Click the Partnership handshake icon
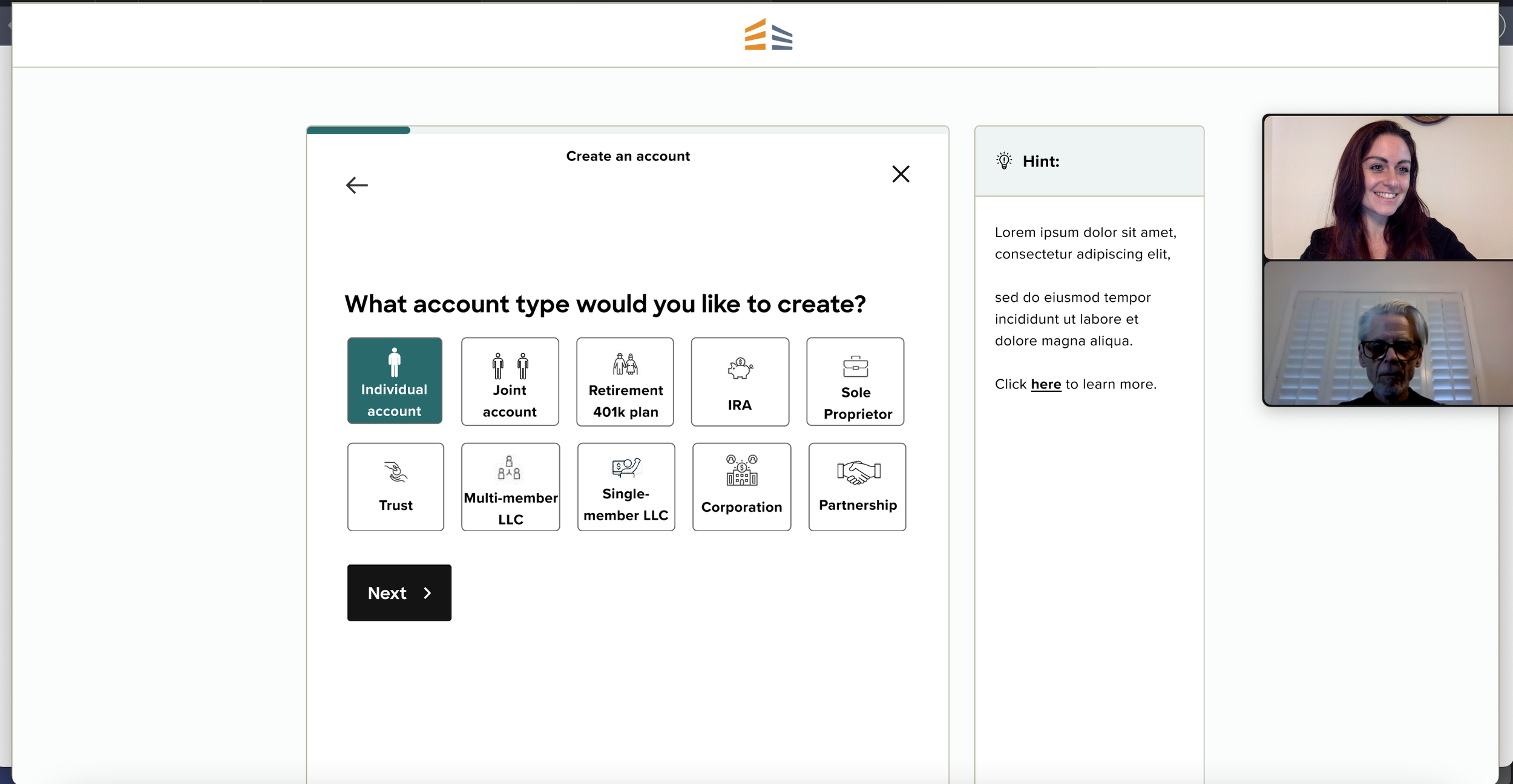 [x=858, y=472]
